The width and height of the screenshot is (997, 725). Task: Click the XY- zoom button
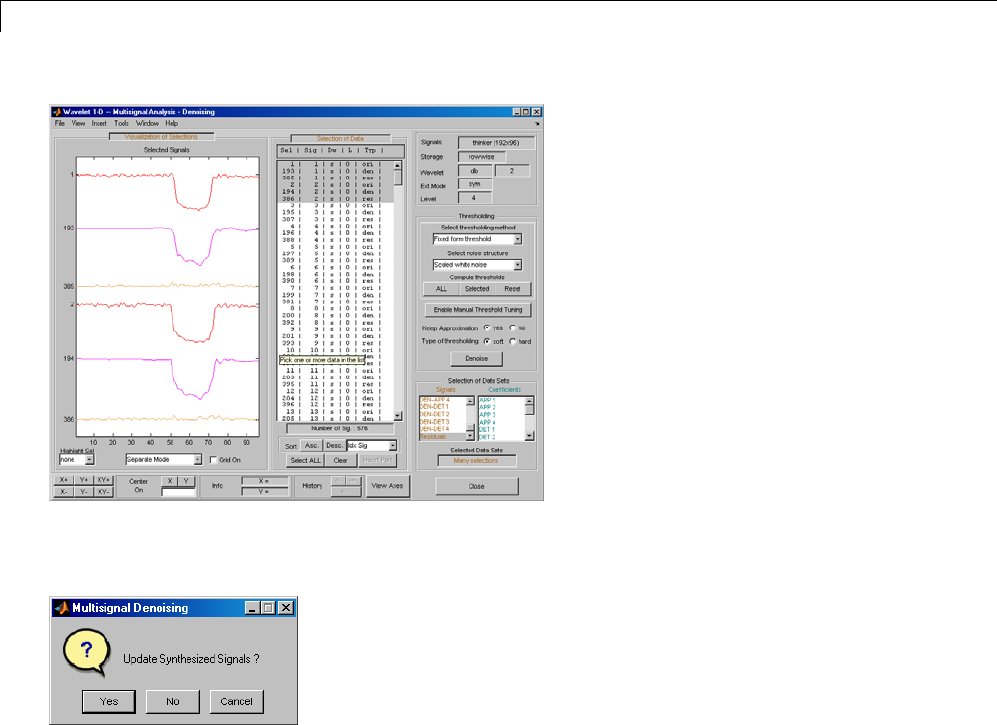point(104,492)
